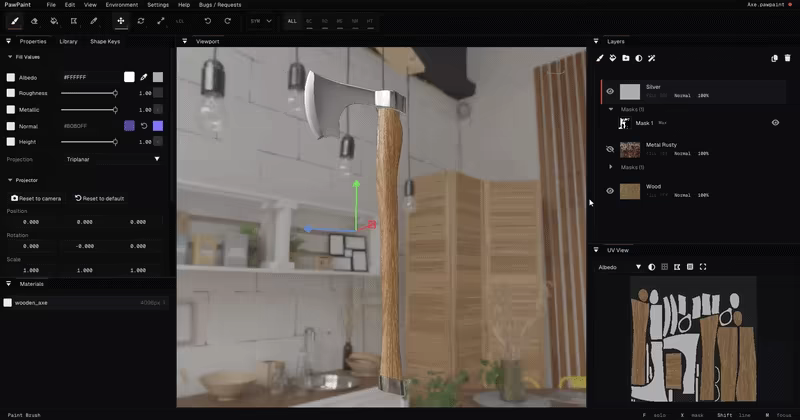Collapse the Silver layer Masks group

click(x=611, y=109)
